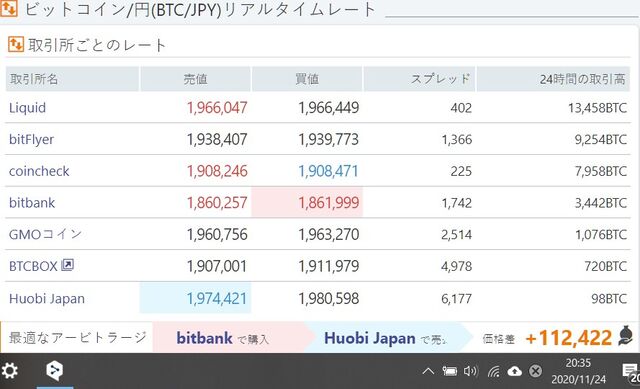Open the Huobi Japan link in the table
Screen dimensions: 640x389
(47, 298)
